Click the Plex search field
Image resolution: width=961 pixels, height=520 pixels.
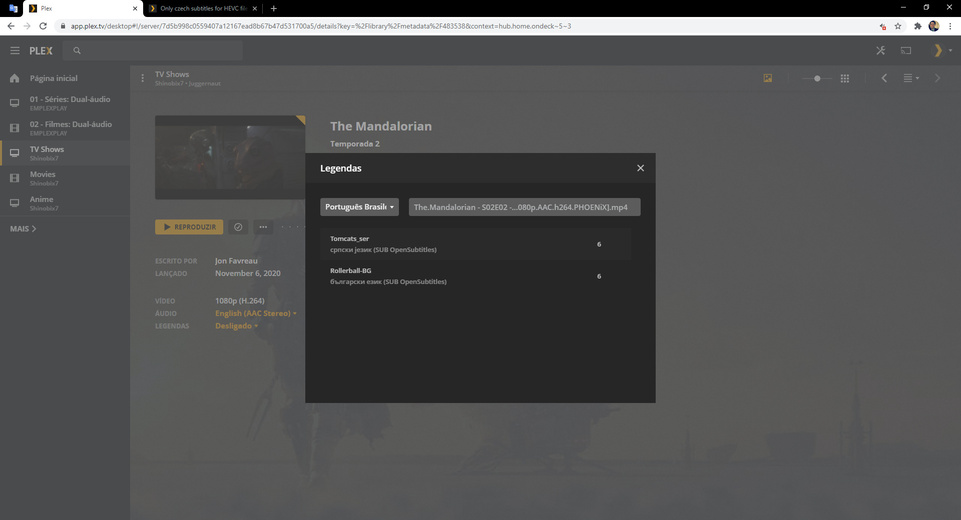tap(154, 51)
